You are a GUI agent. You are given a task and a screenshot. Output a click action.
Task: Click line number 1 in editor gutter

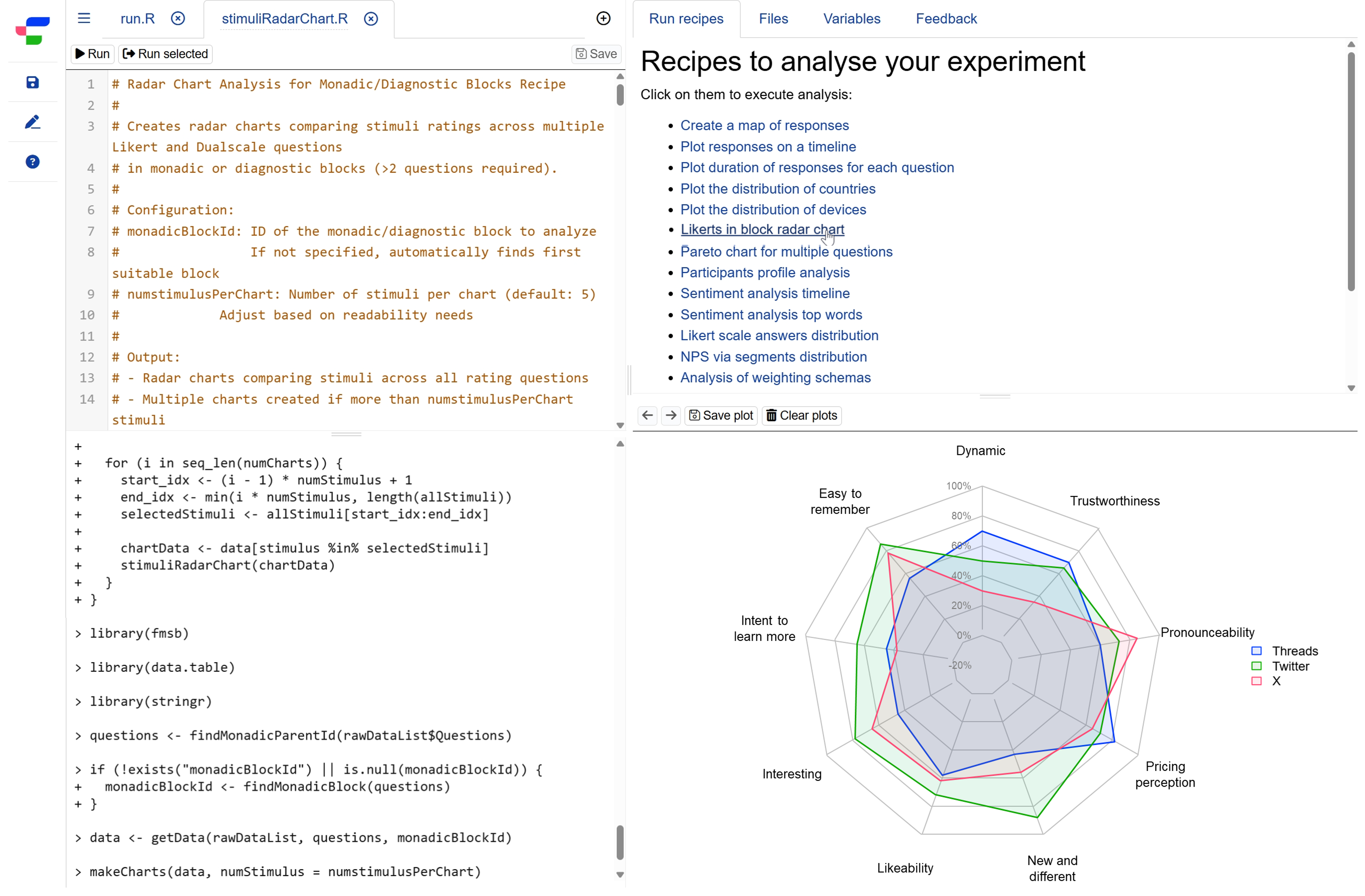coord(91,85)
